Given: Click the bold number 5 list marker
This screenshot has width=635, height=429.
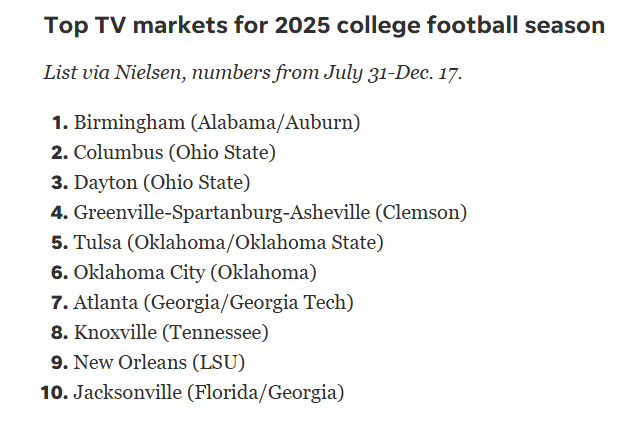Looking at the screenshot, I should click(x=59, y=243).
